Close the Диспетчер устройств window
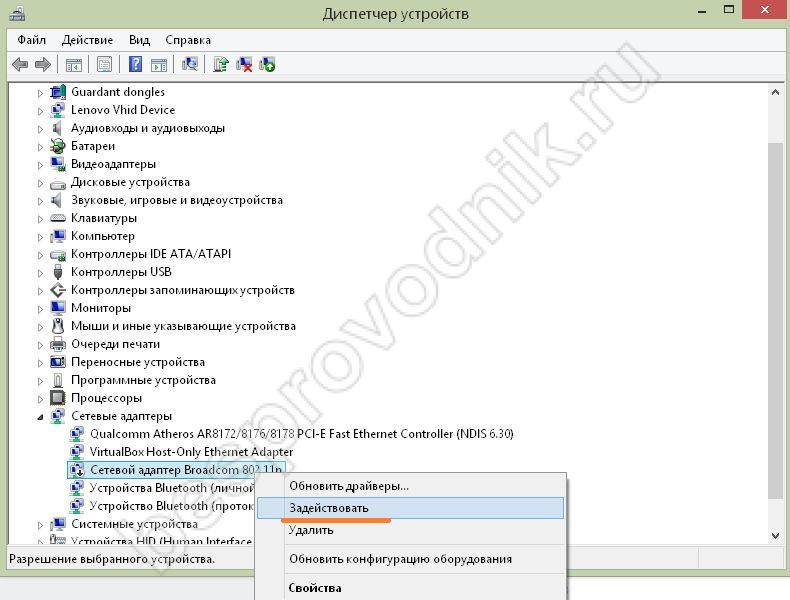This screenshot has height=600, width=790. tap(765, 10)
